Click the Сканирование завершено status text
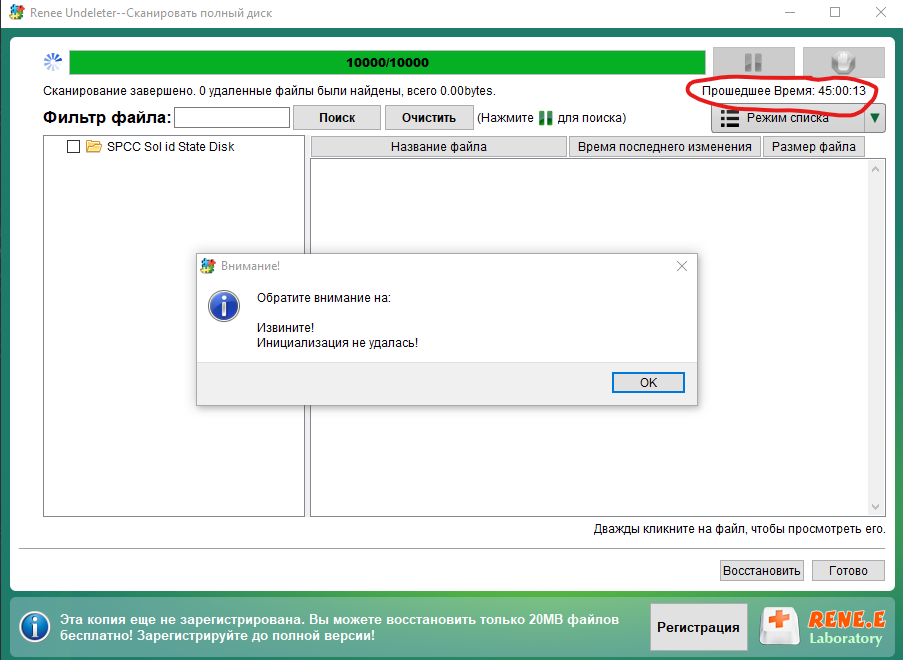The width and height of the screenshot is (903, 660). [x=269, y=90]
